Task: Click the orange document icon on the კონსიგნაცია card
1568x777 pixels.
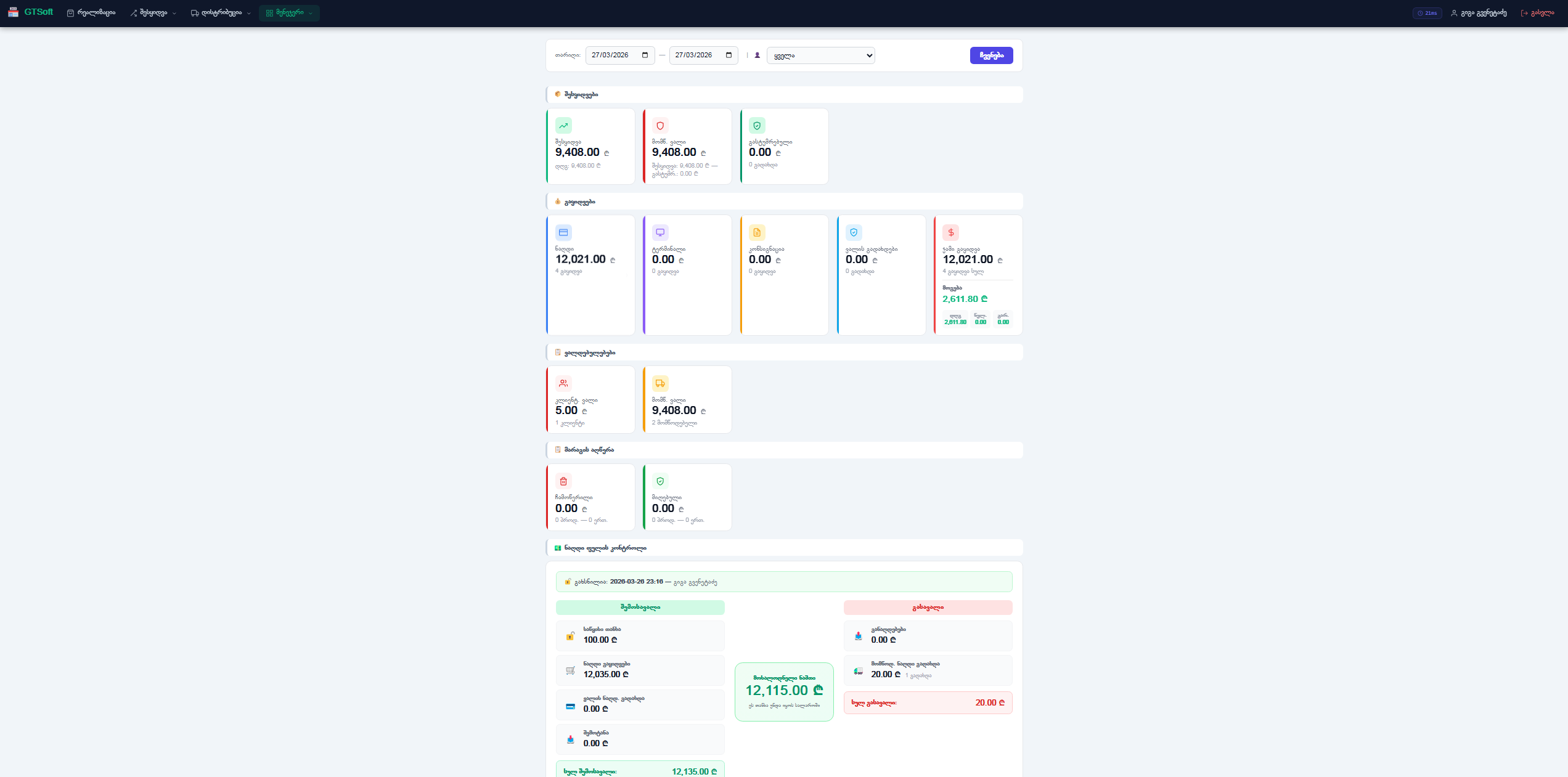Action: coord(757,232)
